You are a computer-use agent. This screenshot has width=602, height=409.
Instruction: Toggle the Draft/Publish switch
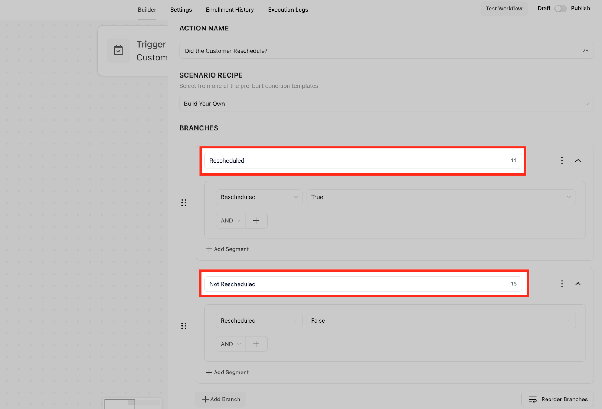(x=560, y=8)
